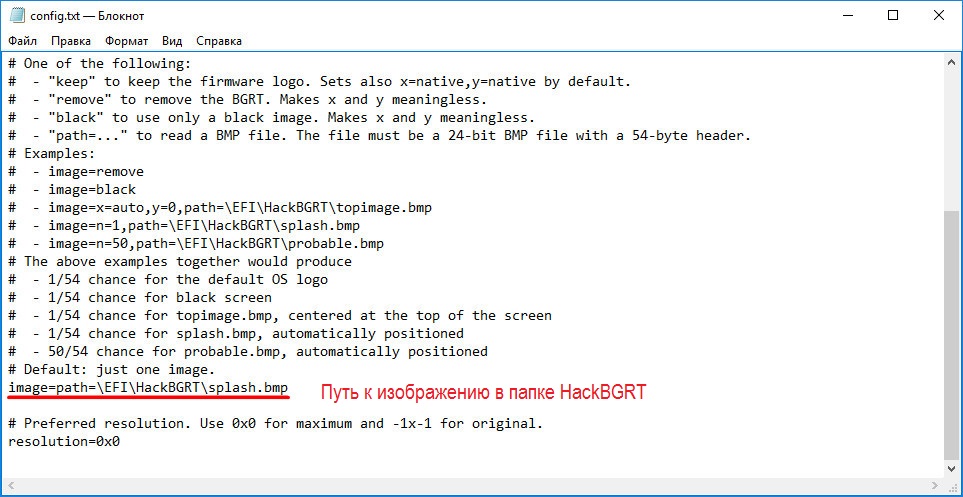The width and height of the screenshot is (963, 497).
Task: Click the Notepad icon in the title bar
Action: pos(16,15)
